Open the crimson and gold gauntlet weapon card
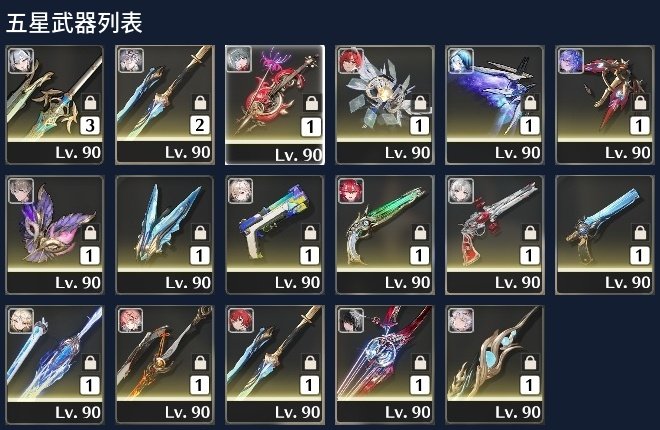Viewport: 660px width, 430px height. [605, 105]
